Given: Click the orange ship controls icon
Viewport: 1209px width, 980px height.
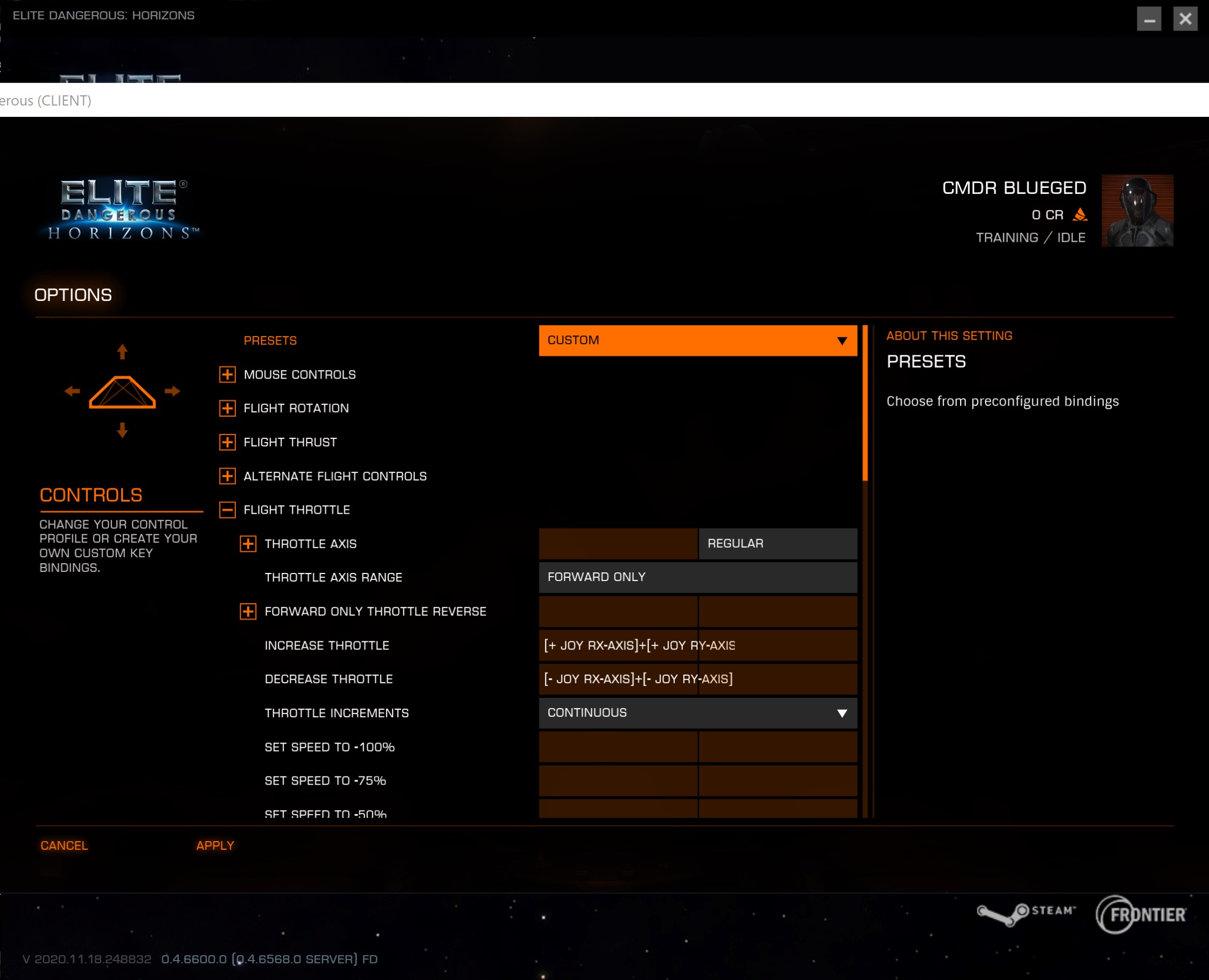Looking at the screenshot, I should click(x=122, y=391).
